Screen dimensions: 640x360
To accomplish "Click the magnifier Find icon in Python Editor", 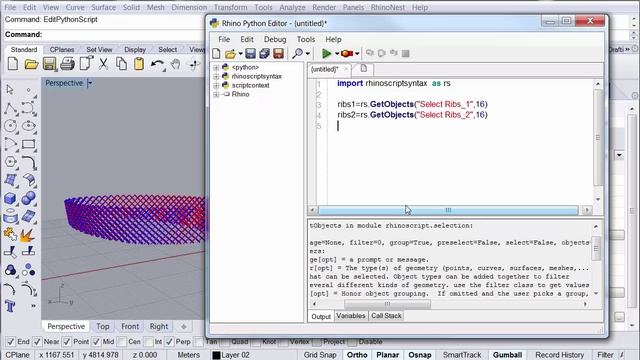I will coord(298,53).
